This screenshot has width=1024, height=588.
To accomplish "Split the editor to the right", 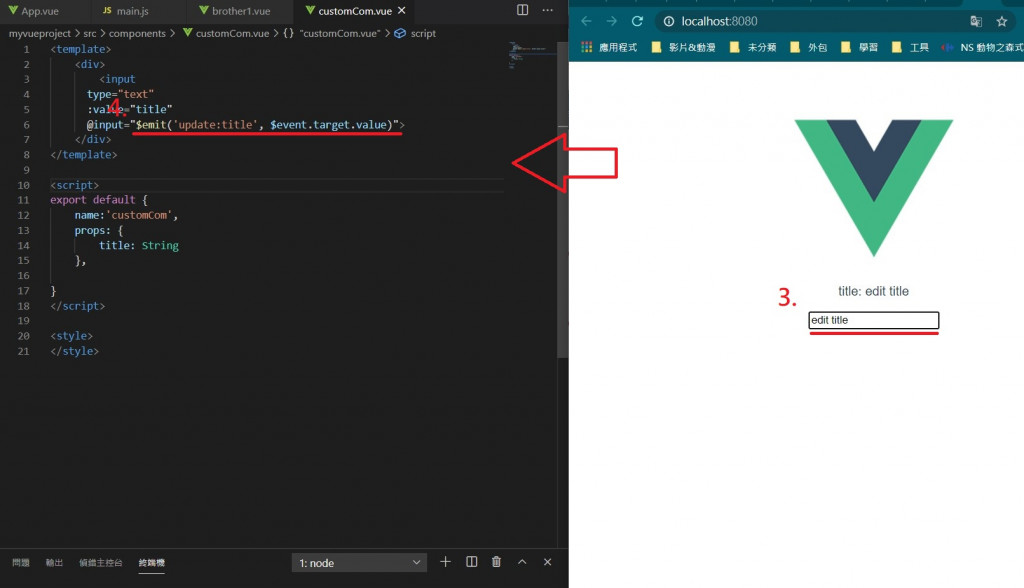I will pos(522,10).
